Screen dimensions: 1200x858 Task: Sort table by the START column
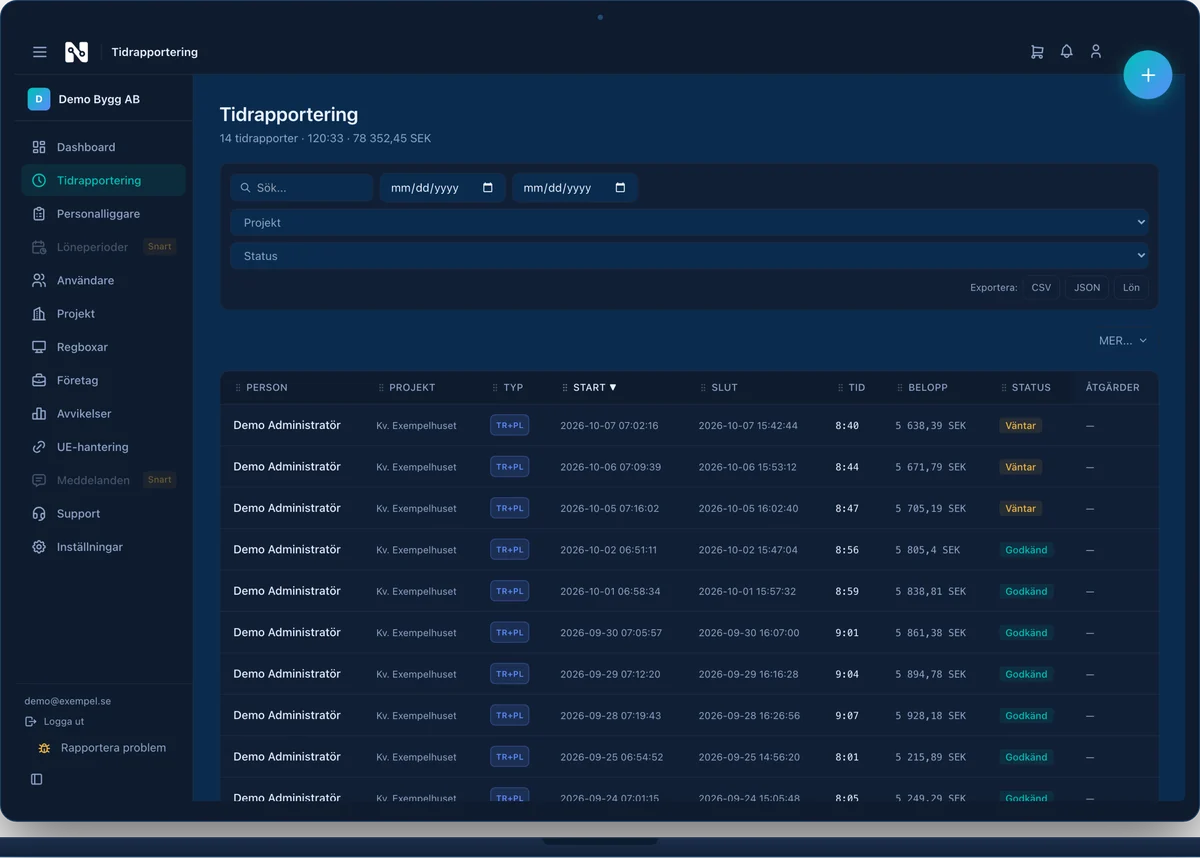589,388
